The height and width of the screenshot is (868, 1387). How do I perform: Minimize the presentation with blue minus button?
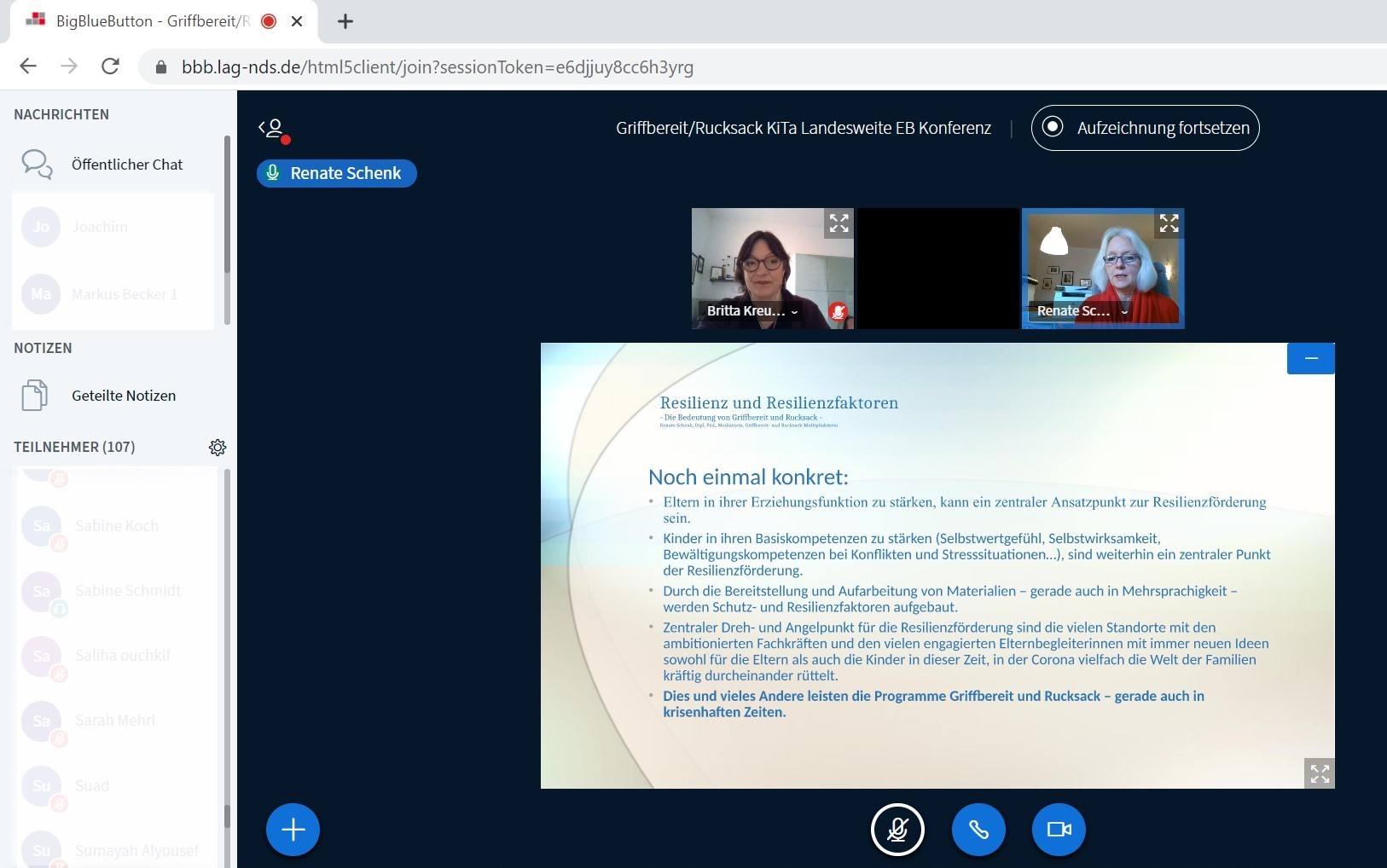click(x=1311, y=359)
